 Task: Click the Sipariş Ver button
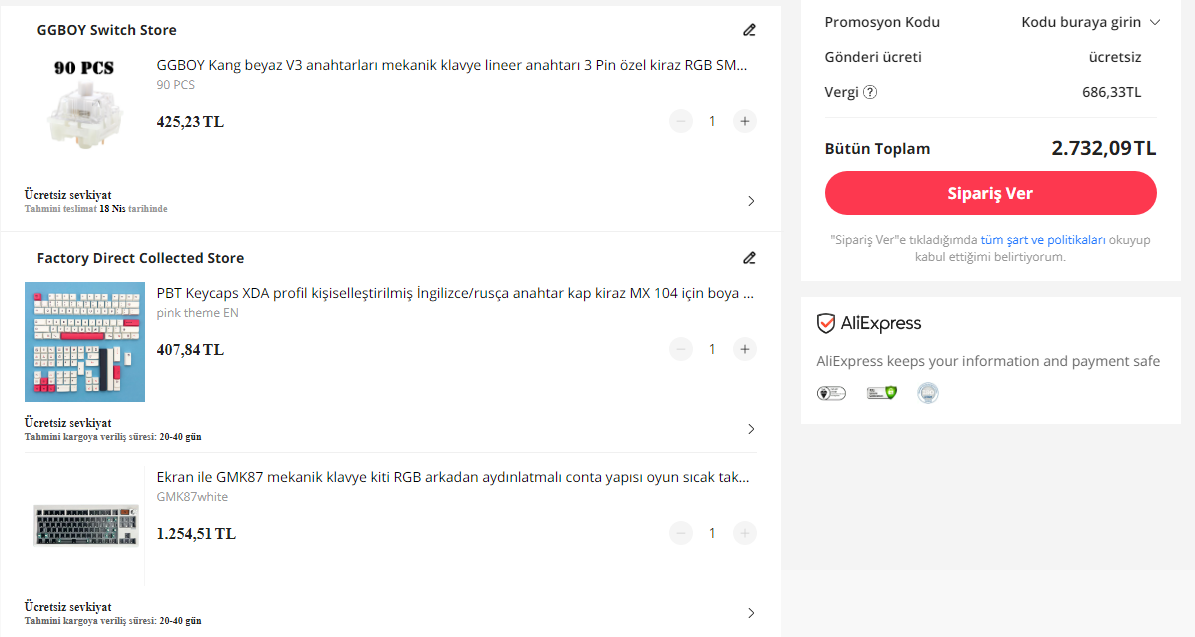coord(990,193)
